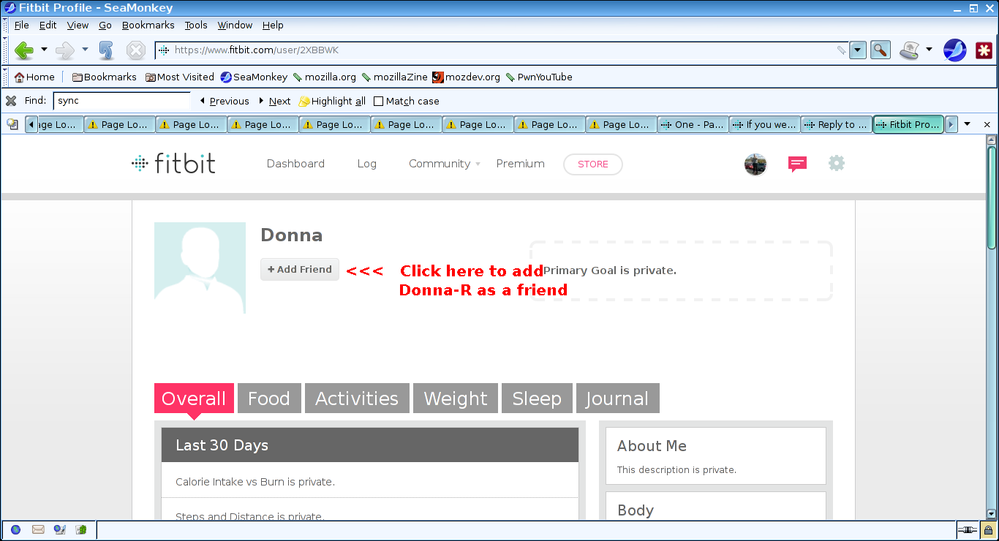Open Navigator from the status bar
This screenshot has width=999, height=541.
click(x=16, y=530)
